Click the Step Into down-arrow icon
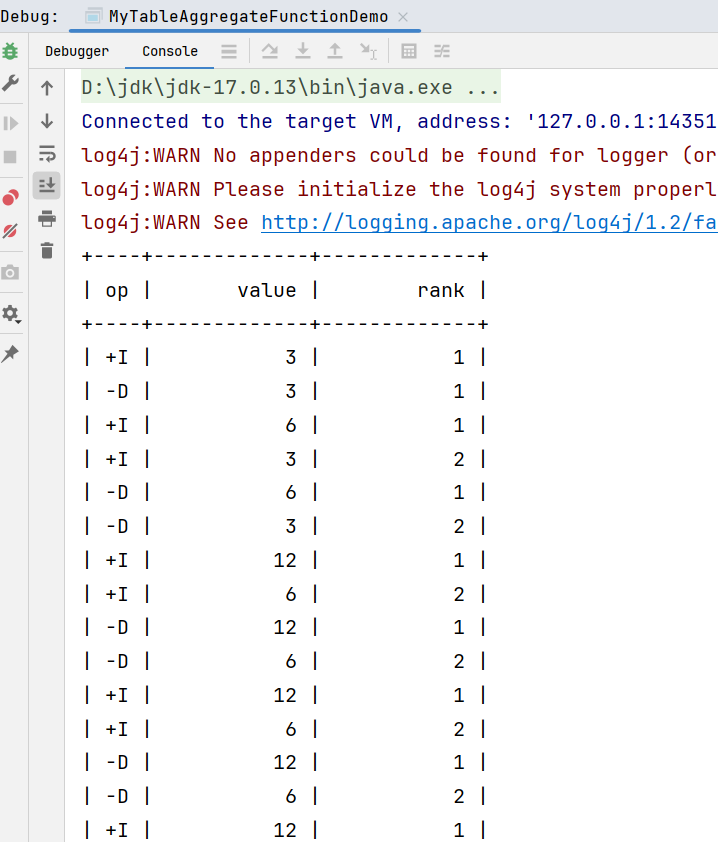Image resolution: width=718 pixels, height=842 pixels. (x=303, y=52)
